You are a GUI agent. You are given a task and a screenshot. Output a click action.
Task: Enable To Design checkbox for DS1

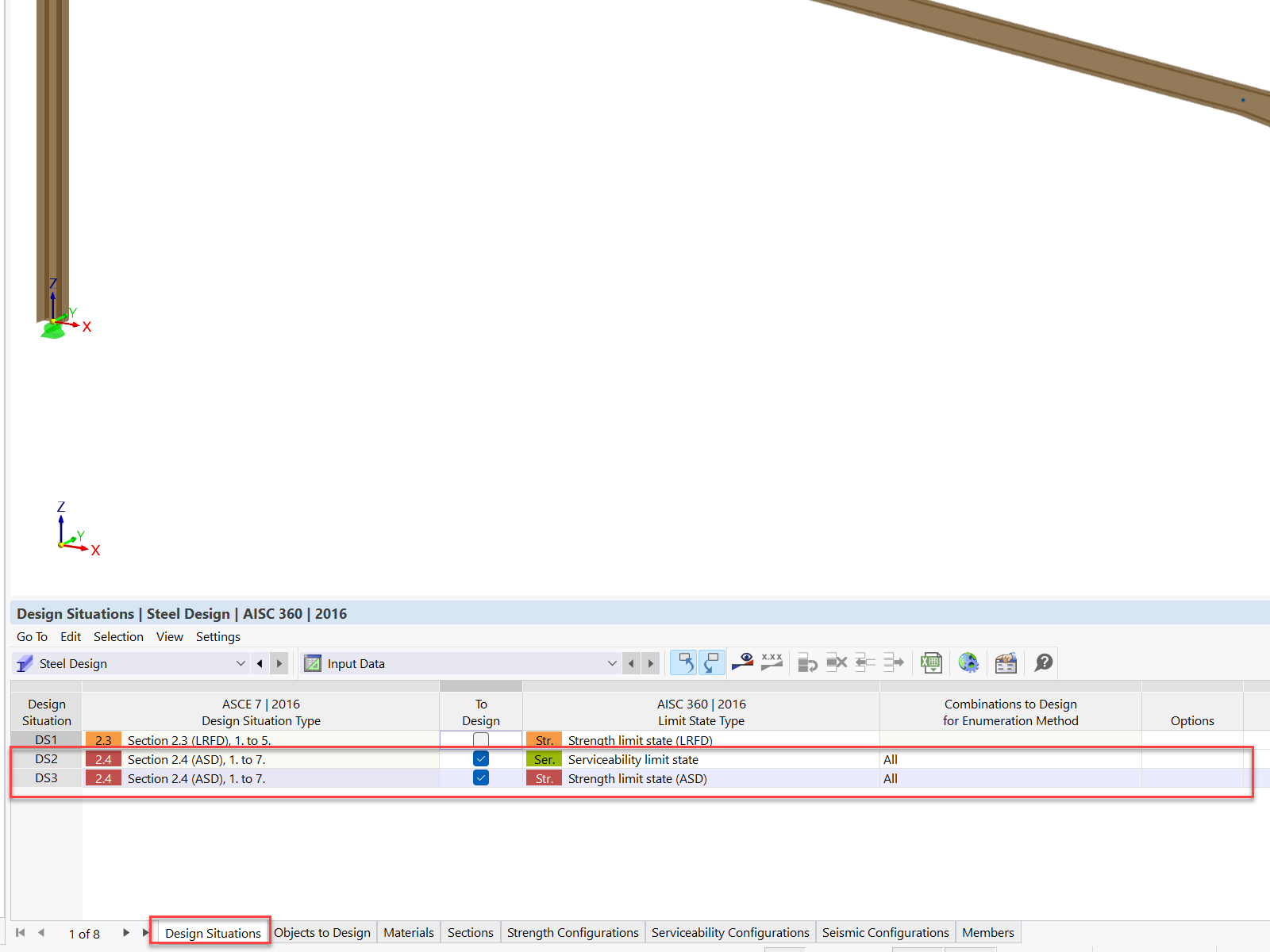[480, 739]
